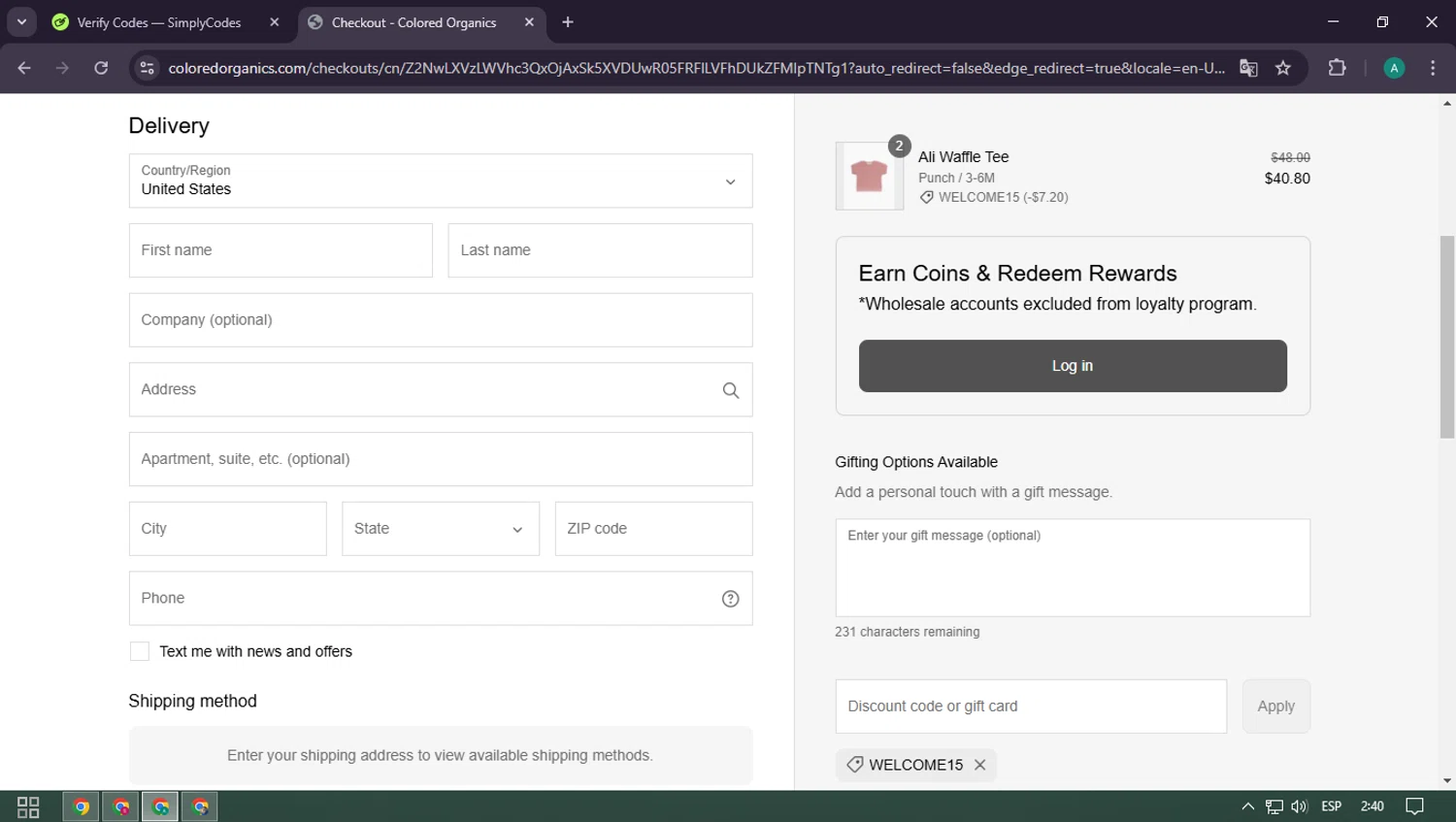Click the browser forward arrow
The height and width of the screenshot is (822, 1456).
coord(62,68)
